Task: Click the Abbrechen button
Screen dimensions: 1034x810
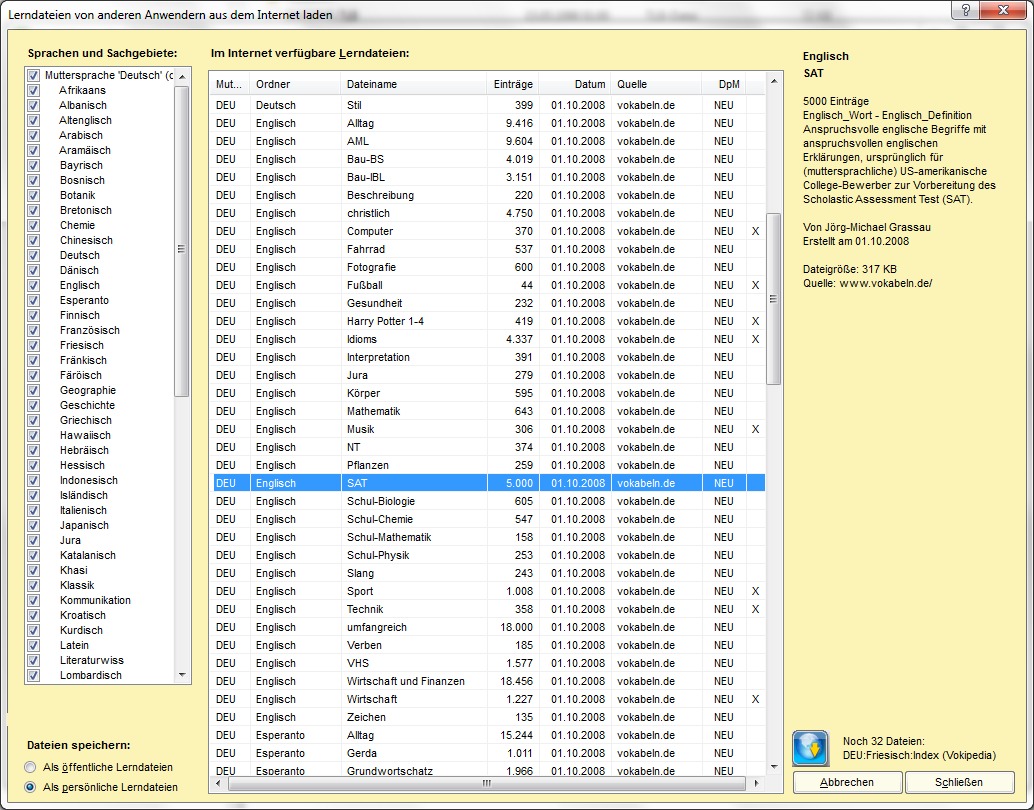Action: click(847, 782)
